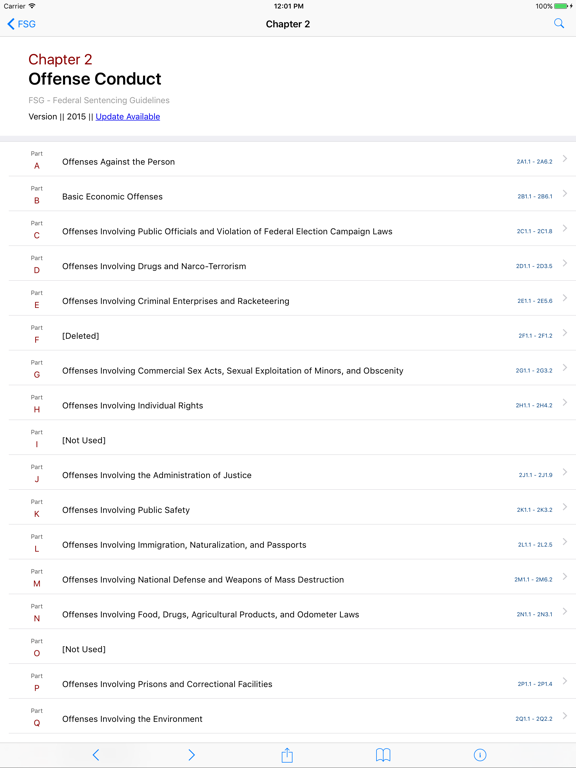Open the Update Available link
The image size is (576, 768).
click(x=127, y=117)
